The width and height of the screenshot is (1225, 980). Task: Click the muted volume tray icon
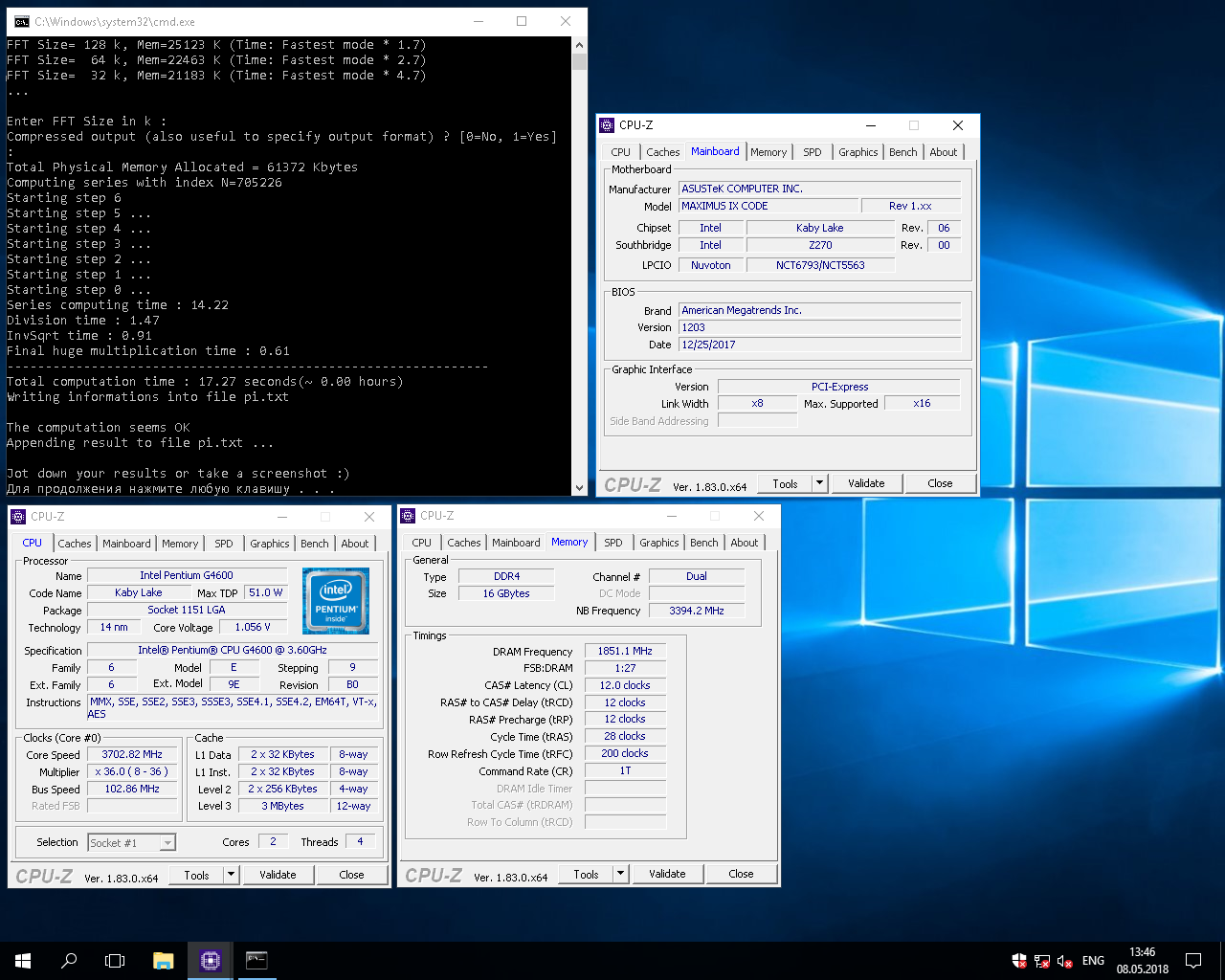point(1065,961)
